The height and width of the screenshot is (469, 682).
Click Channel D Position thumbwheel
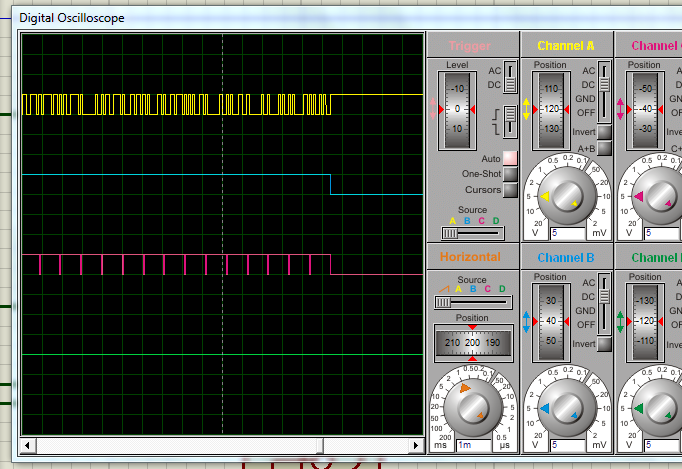click(x=645, y=322)
